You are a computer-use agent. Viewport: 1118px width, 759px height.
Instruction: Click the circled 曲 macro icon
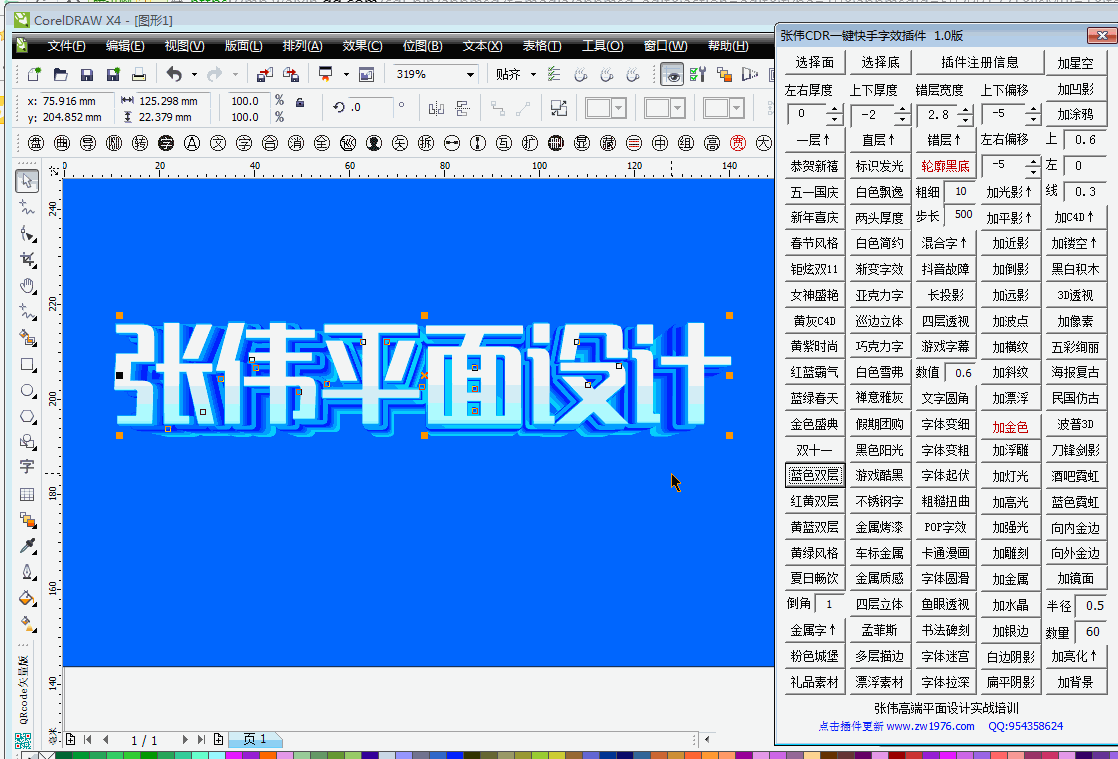pyautogui.click(x=62, y=143)
